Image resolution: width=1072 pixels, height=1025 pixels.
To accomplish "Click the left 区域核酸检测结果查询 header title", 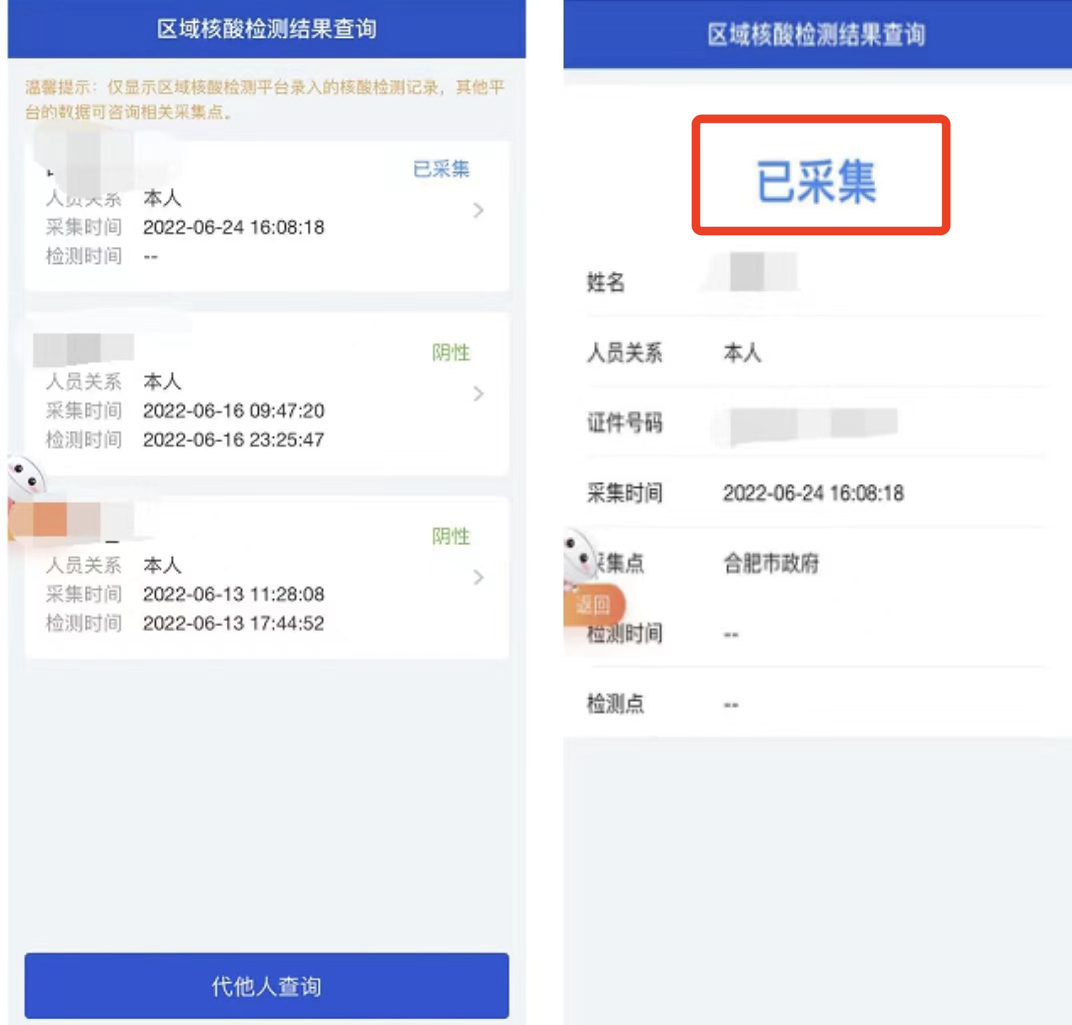I will [267, 29].
